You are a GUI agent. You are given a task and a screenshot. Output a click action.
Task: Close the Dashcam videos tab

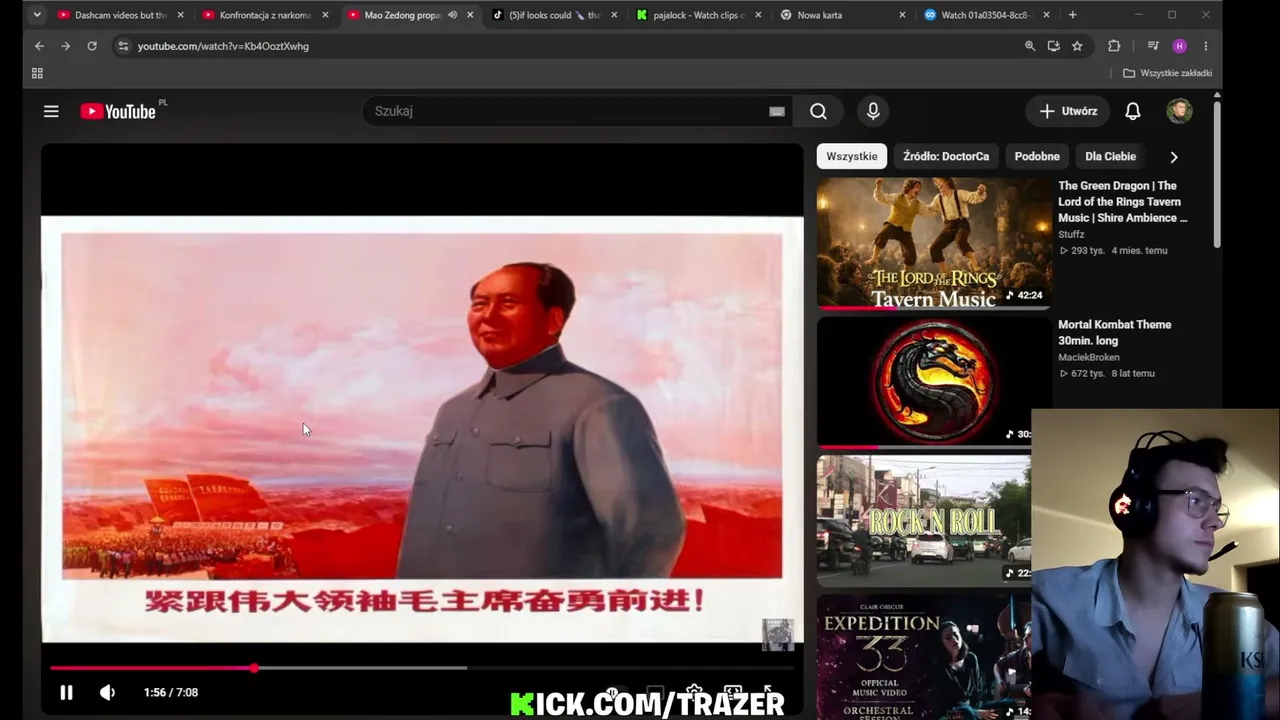(180, 15)
